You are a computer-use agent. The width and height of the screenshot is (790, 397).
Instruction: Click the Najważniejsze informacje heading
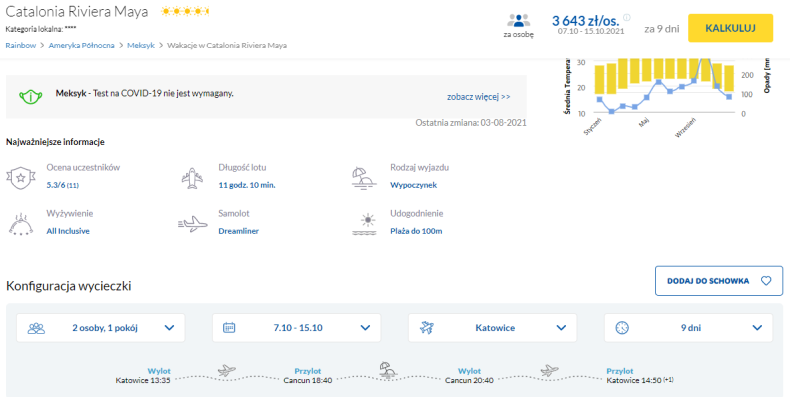[55, 142]
